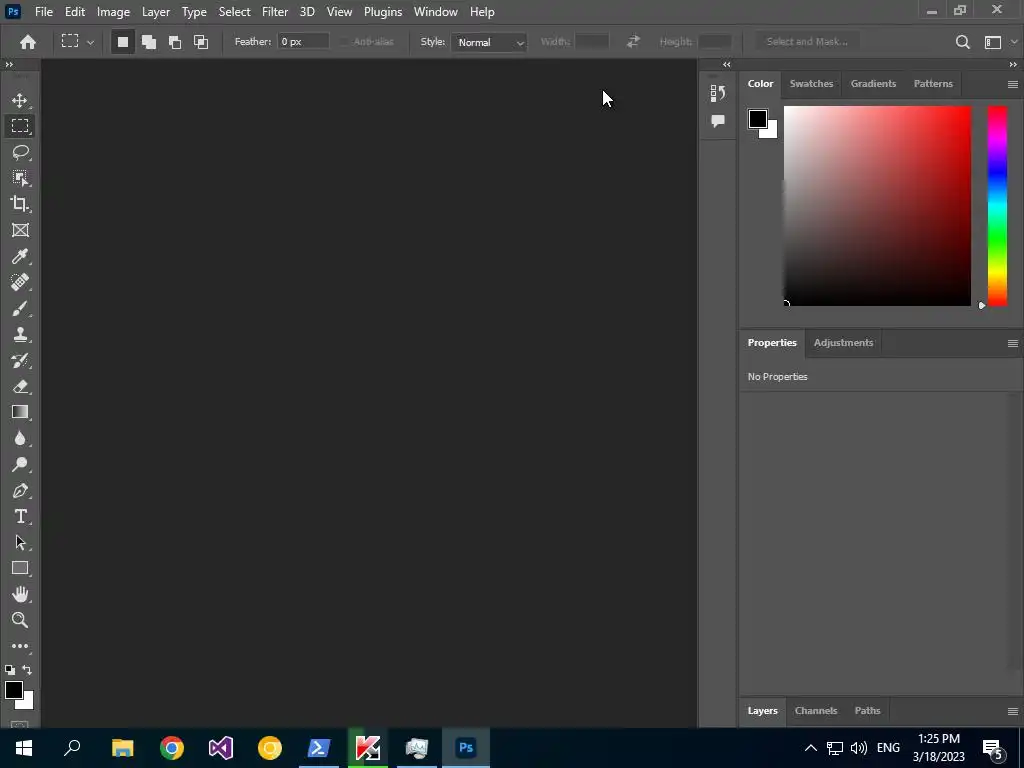Select the Gradient tool
1024x768 pixels.
20,412
